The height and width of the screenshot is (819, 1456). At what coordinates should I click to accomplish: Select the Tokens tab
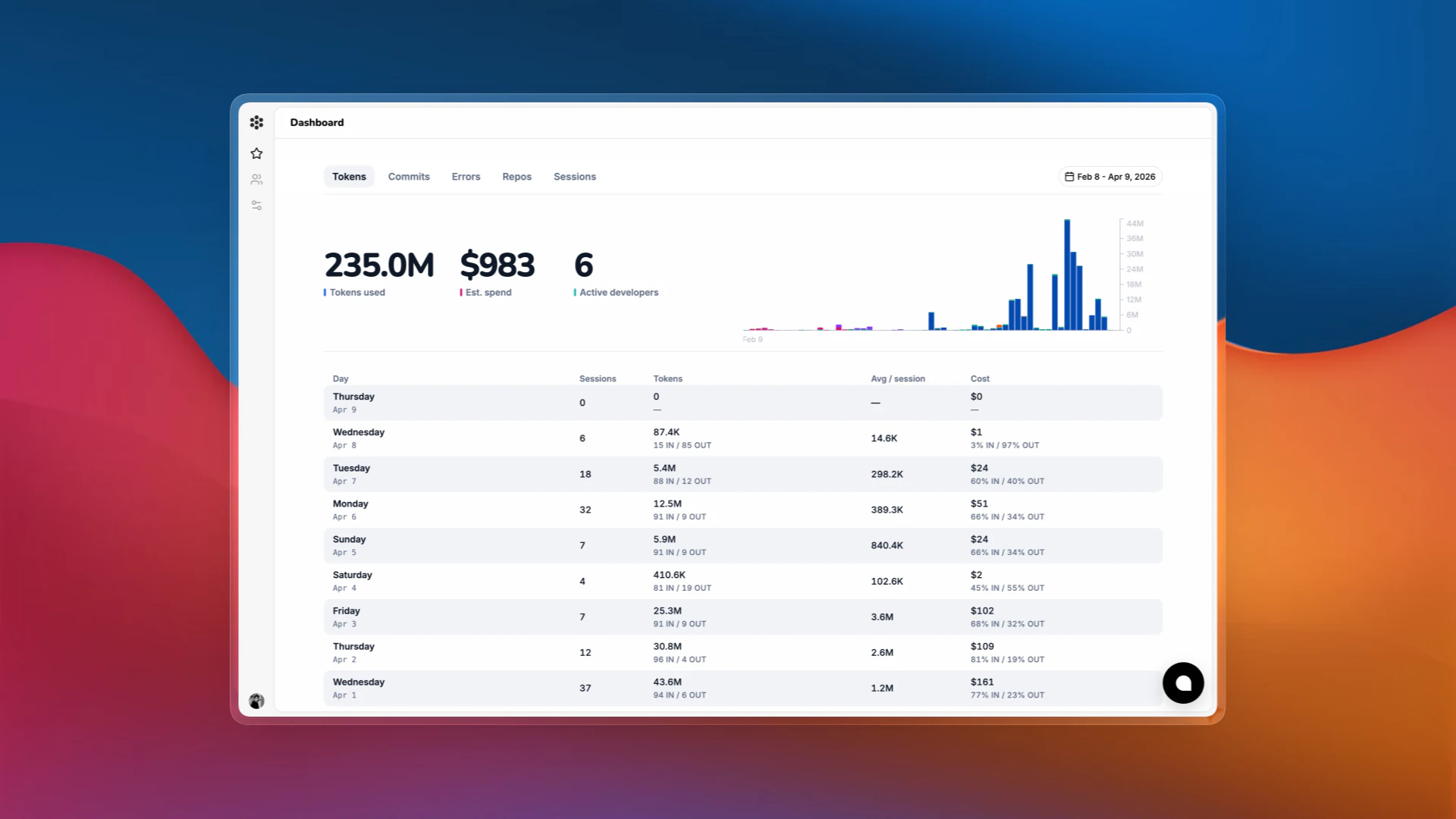(349, 177)
